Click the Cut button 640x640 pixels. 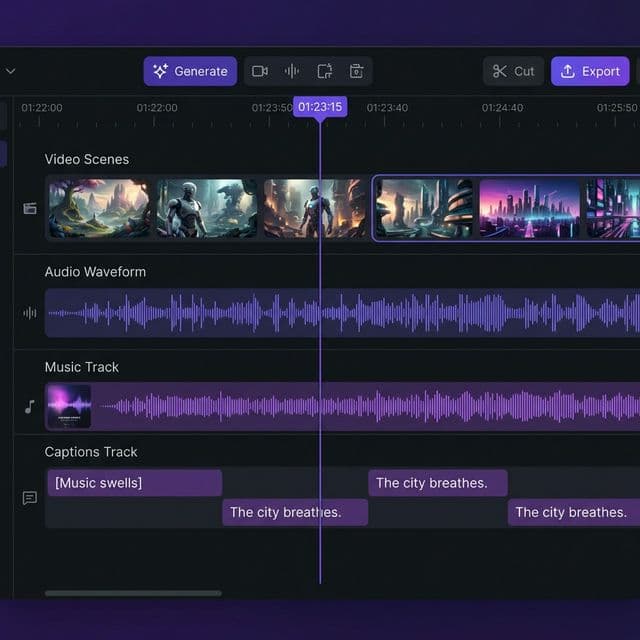[x=513, y=71]
